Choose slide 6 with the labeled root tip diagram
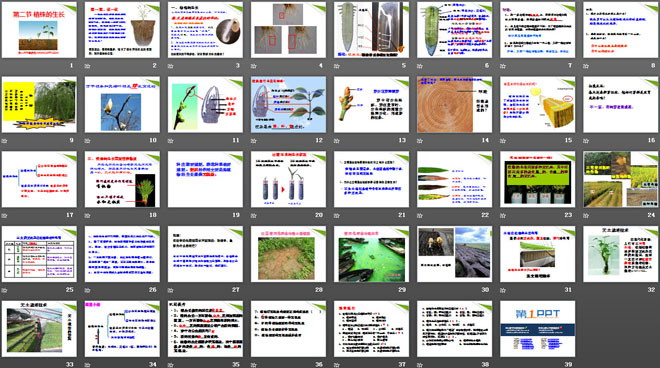 [x=455, y=30]
